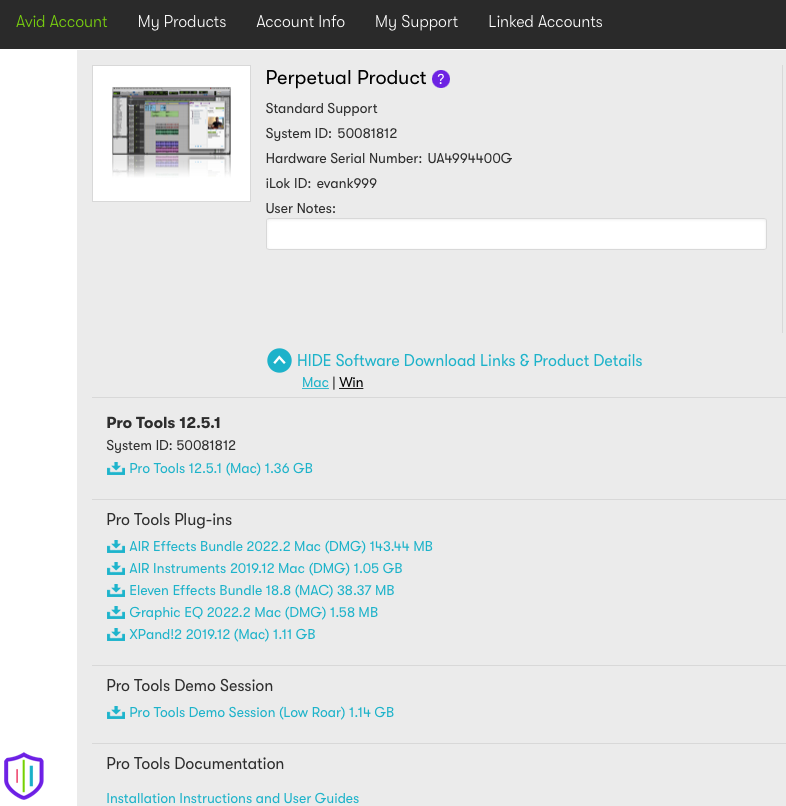Open Avid Account in the top navigation
Image resolution: width=786 pixels, height=806 pixels.
(61, 22)
